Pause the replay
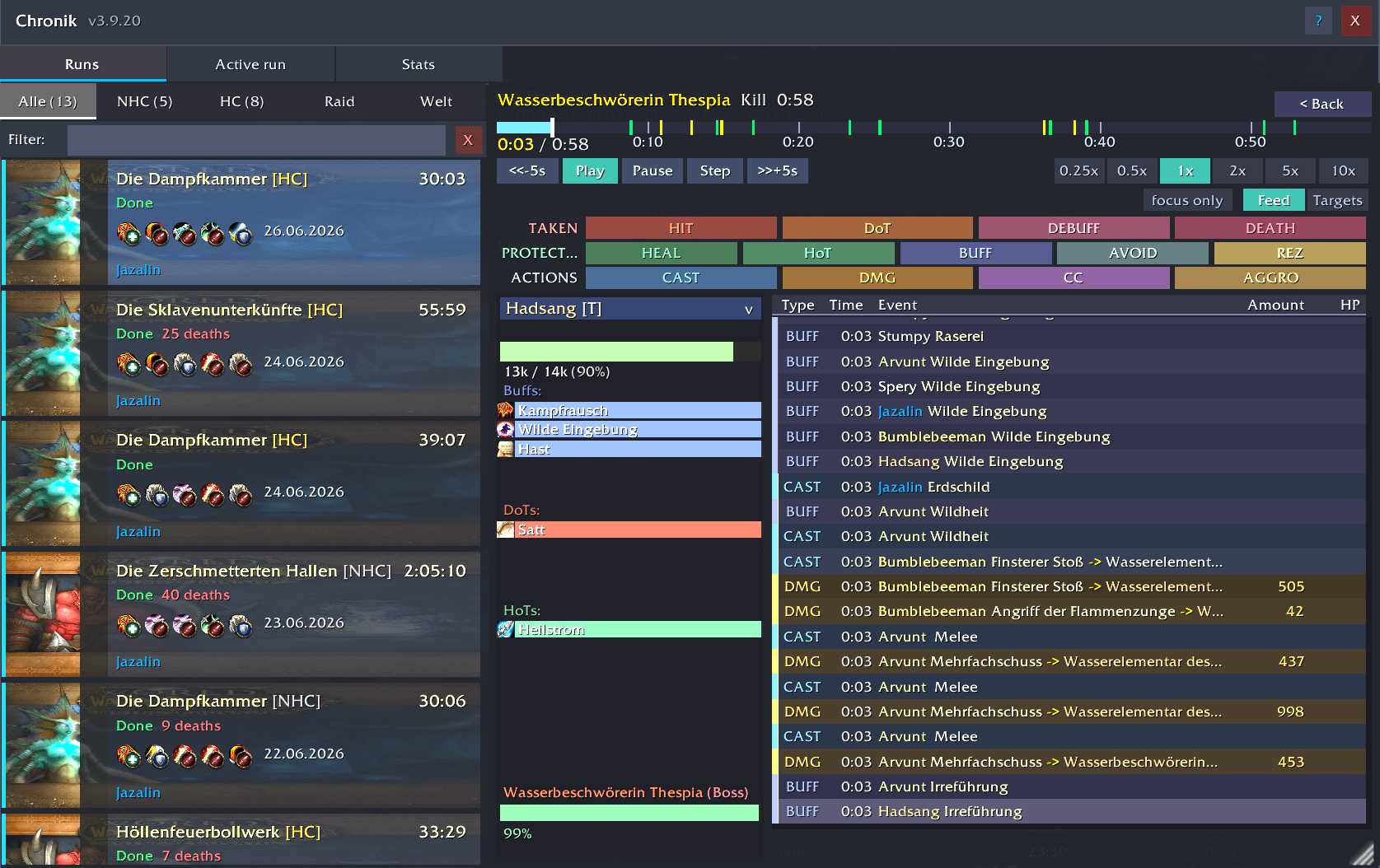 click(x=653, y=170)
